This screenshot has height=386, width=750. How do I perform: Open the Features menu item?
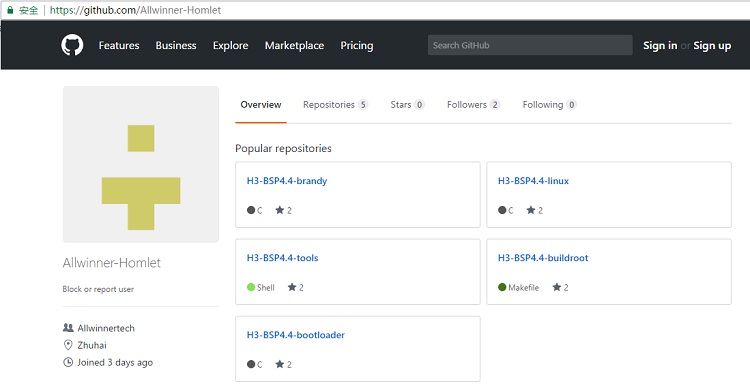coord(119,45)
